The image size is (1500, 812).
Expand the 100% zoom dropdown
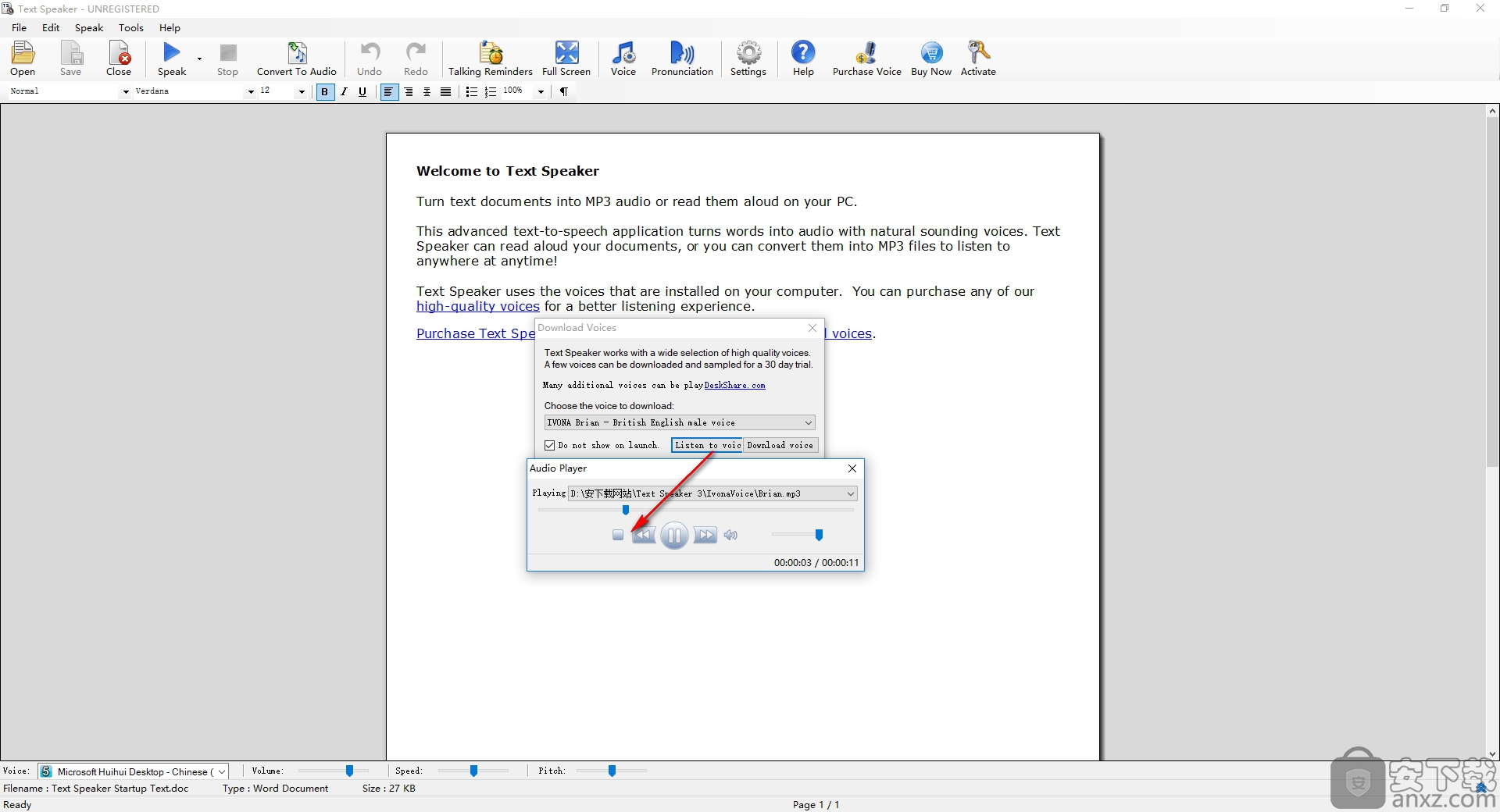[540, 92]
